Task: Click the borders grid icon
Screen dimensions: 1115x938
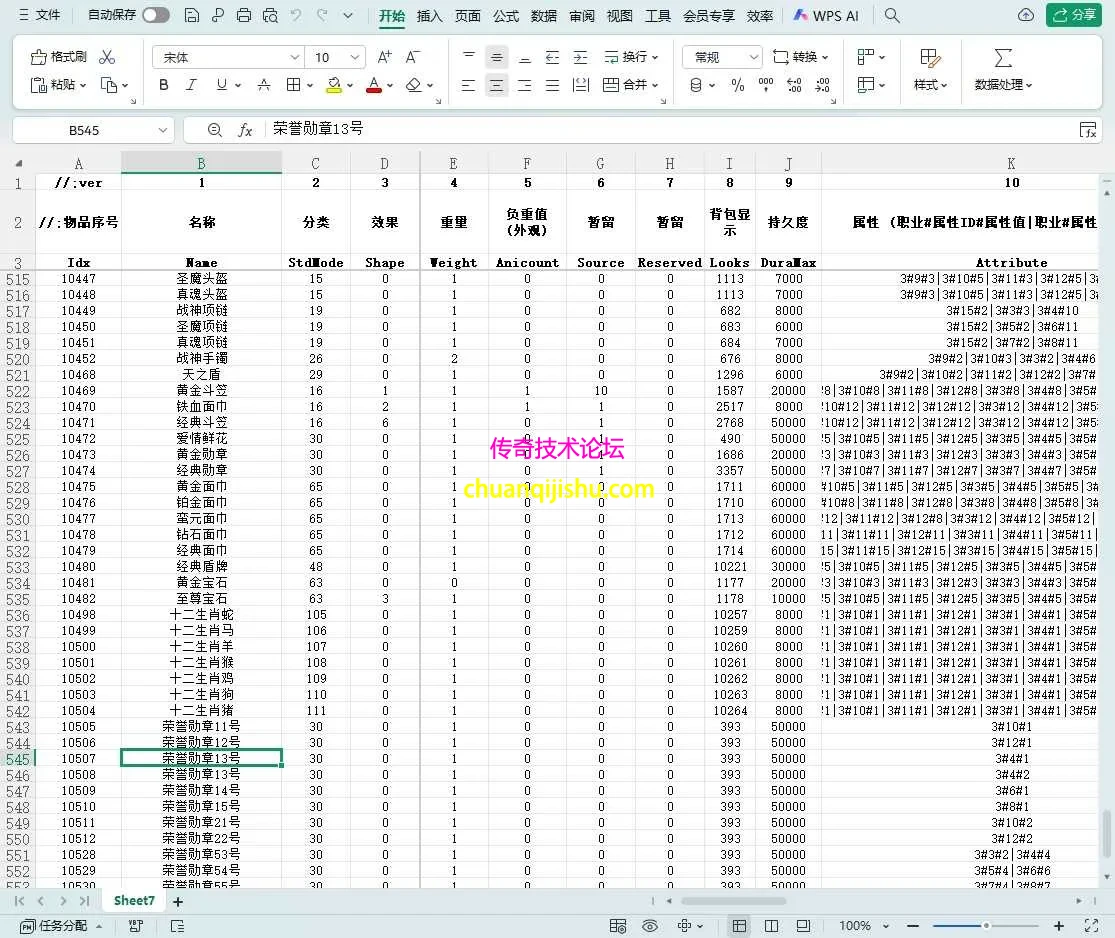Action: [291, 85]
